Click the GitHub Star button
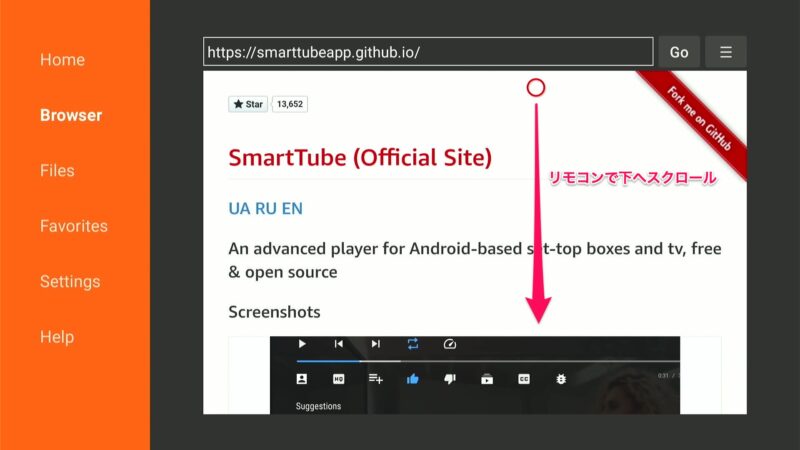 point(248,104)
